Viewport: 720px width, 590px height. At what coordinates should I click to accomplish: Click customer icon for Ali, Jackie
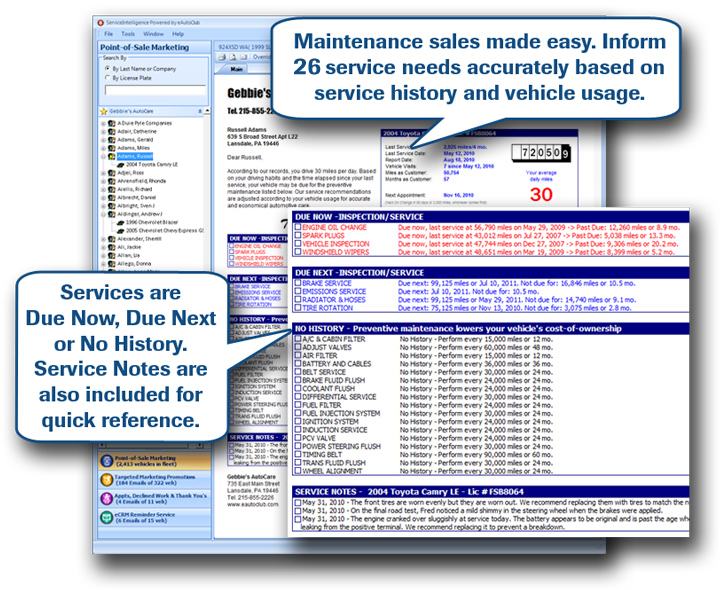(x=112, y=247)
